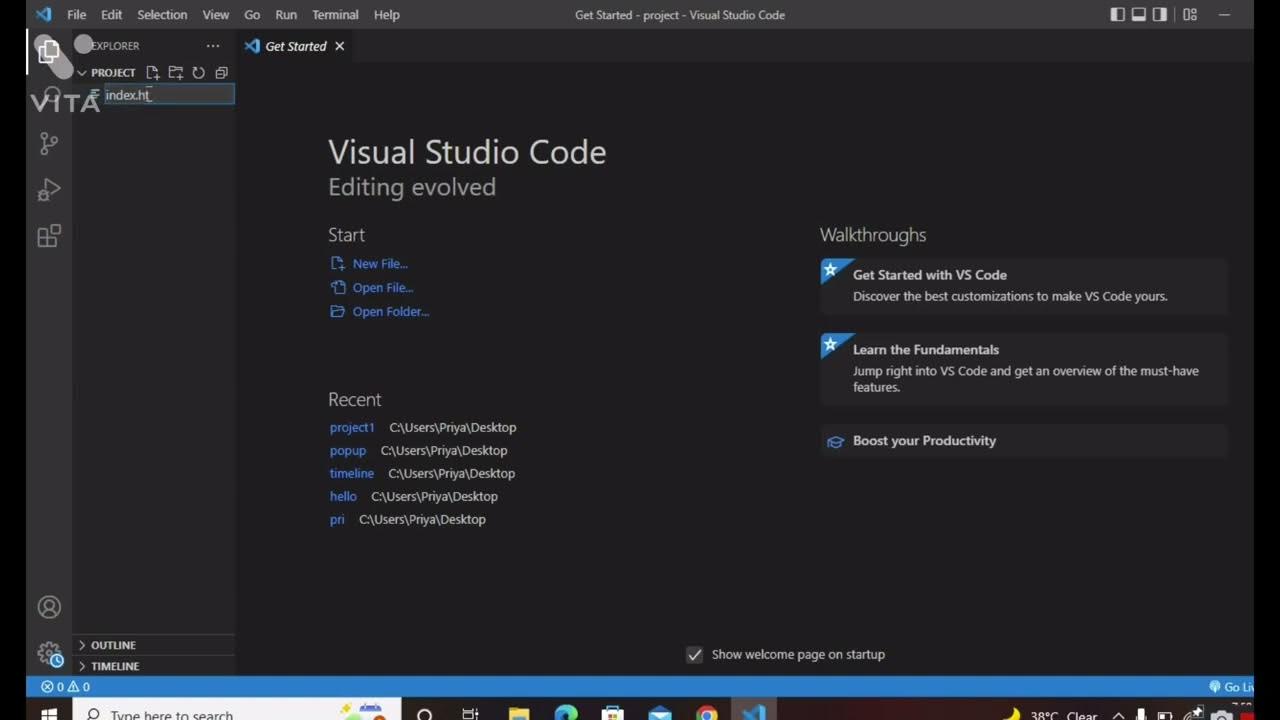Viewport: 1280px width, 720px height.
Task: Click the VS Code logo in title bar
Action: point(43,14)
